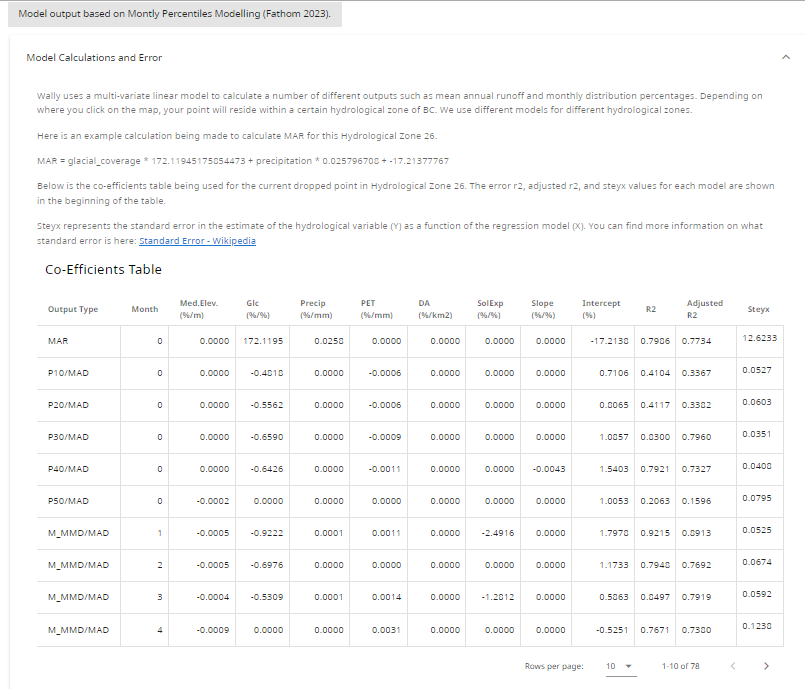Go to previous page of table
Image resolution: width=805 pixels, height=689 pixels.
coord(733,666)
